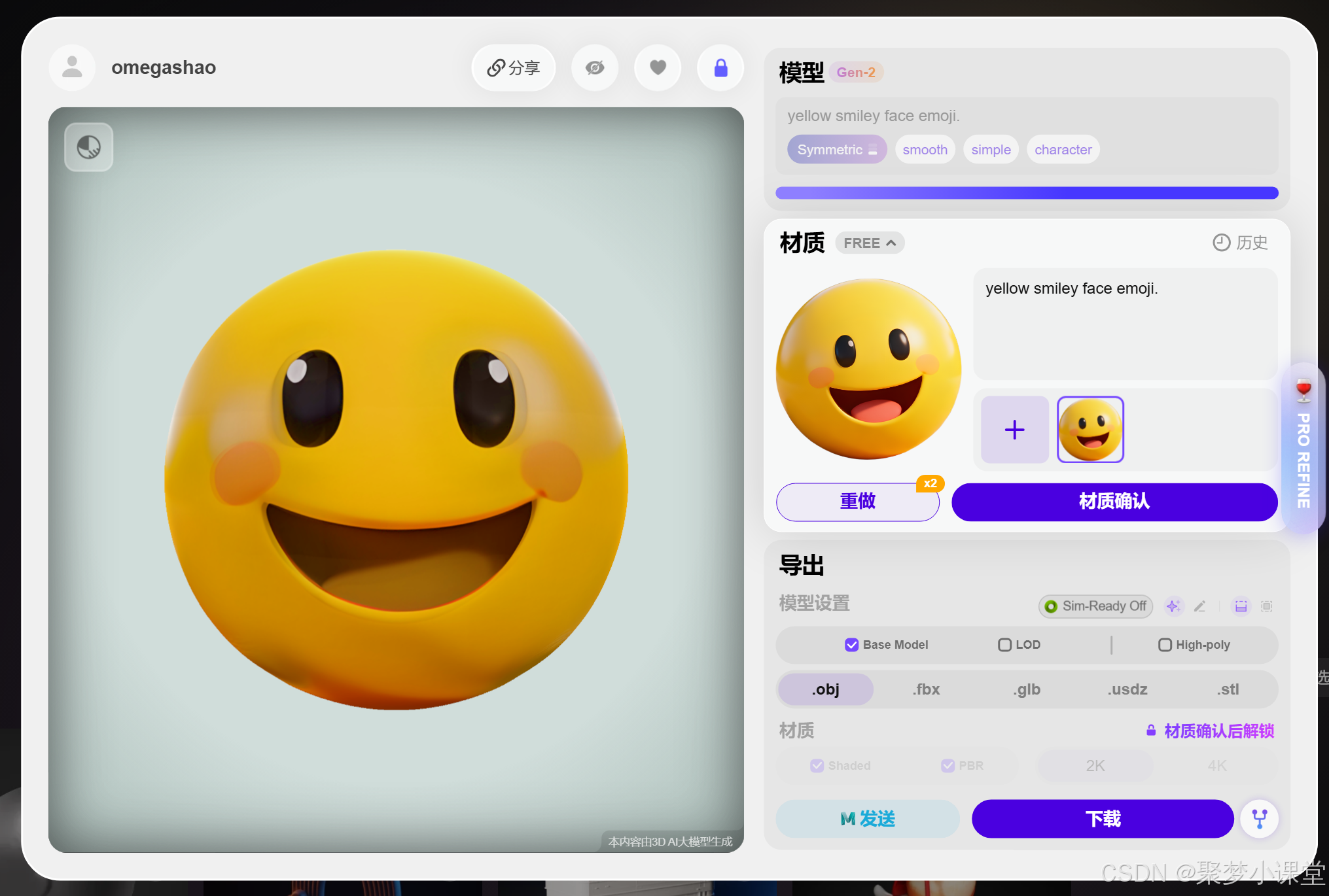The image size is (1329, 896).
Task: Check the High-poly option
Action: point(1165,645)
